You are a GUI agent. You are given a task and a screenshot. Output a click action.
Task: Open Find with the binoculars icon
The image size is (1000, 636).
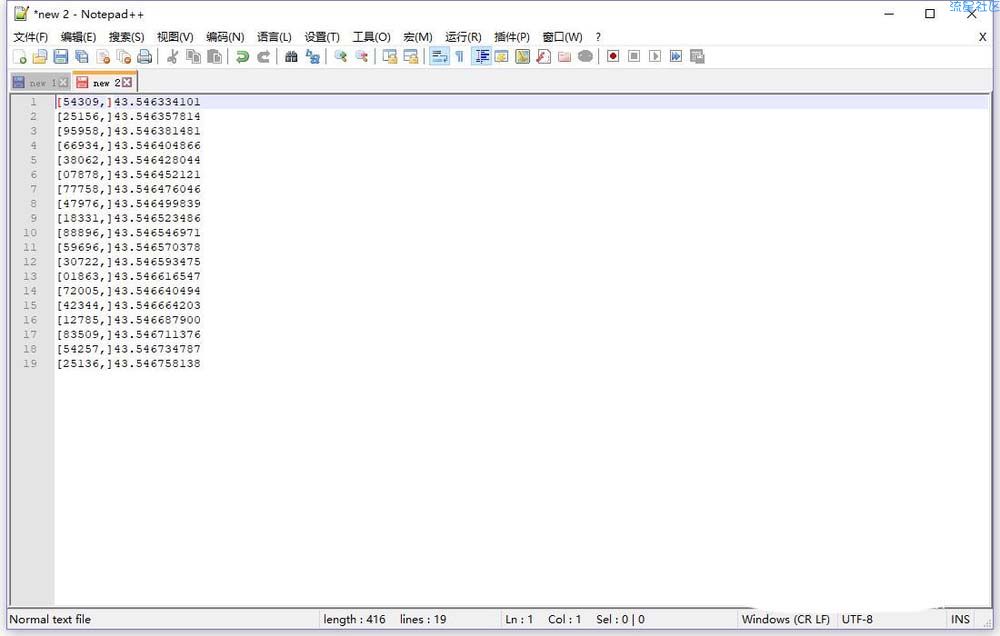pyautogui.click(x=291, y=57)
